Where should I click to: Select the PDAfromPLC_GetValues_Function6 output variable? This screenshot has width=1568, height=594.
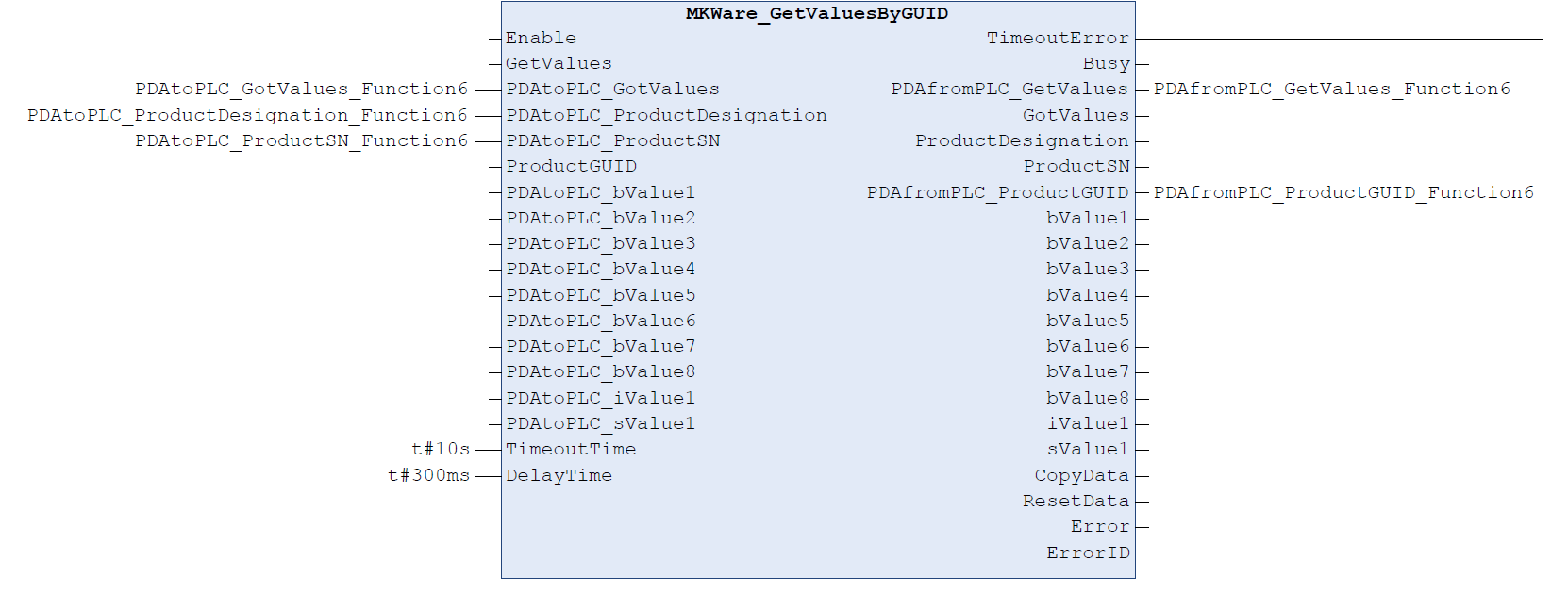(1331, 90)
